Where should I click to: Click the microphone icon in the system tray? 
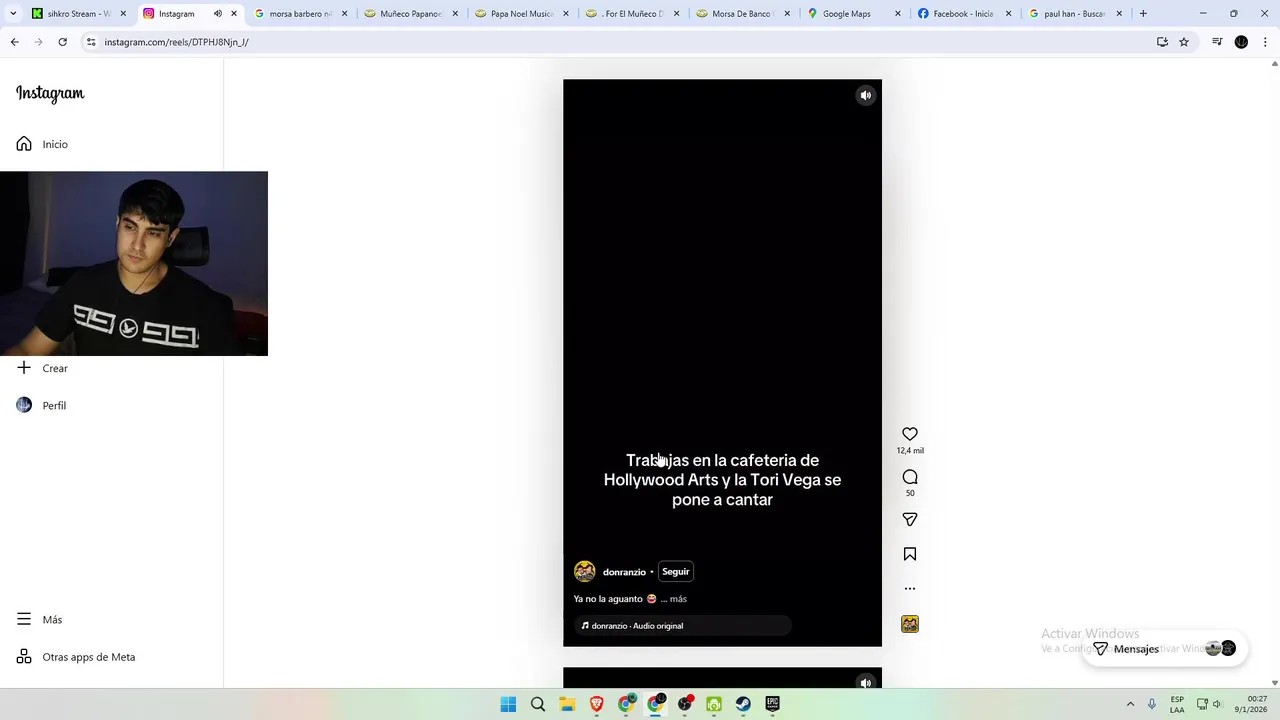1152,704
